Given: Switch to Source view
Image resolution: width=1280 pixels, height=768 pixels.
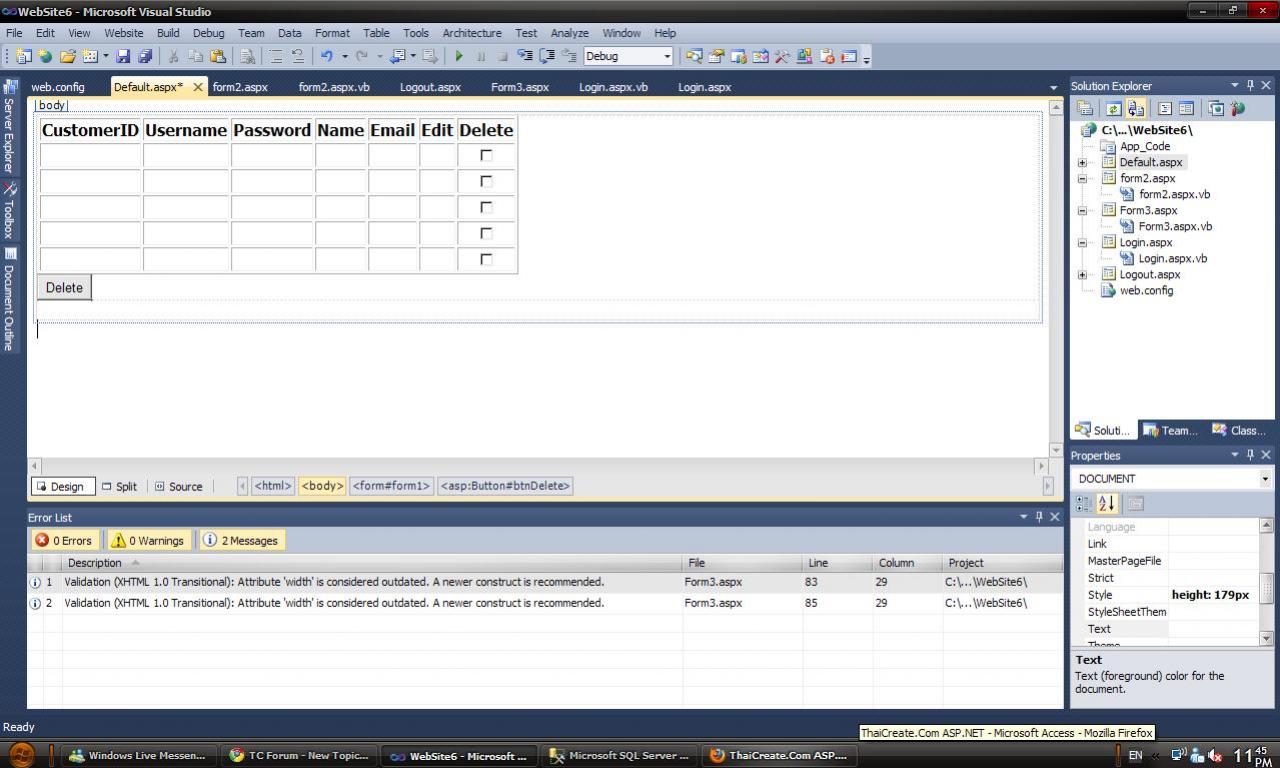Looking at the screenshot, I should click(178, 486).
